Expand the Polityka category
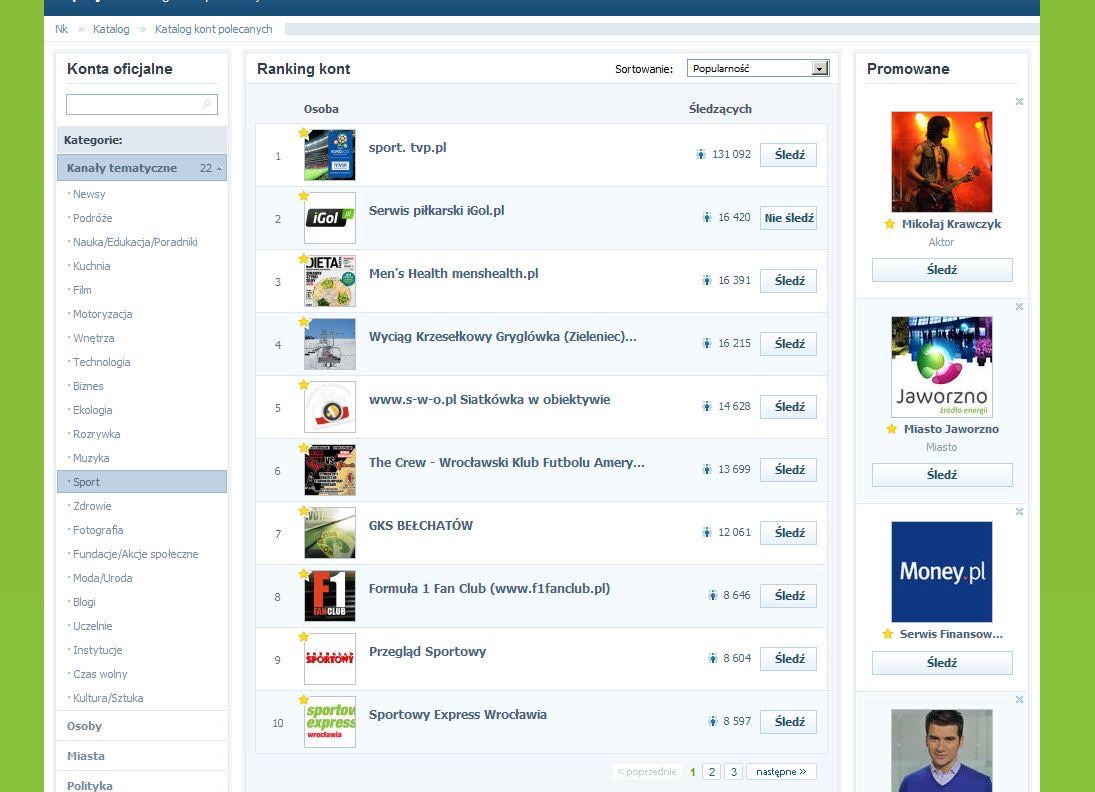 (x=142, y=785)
